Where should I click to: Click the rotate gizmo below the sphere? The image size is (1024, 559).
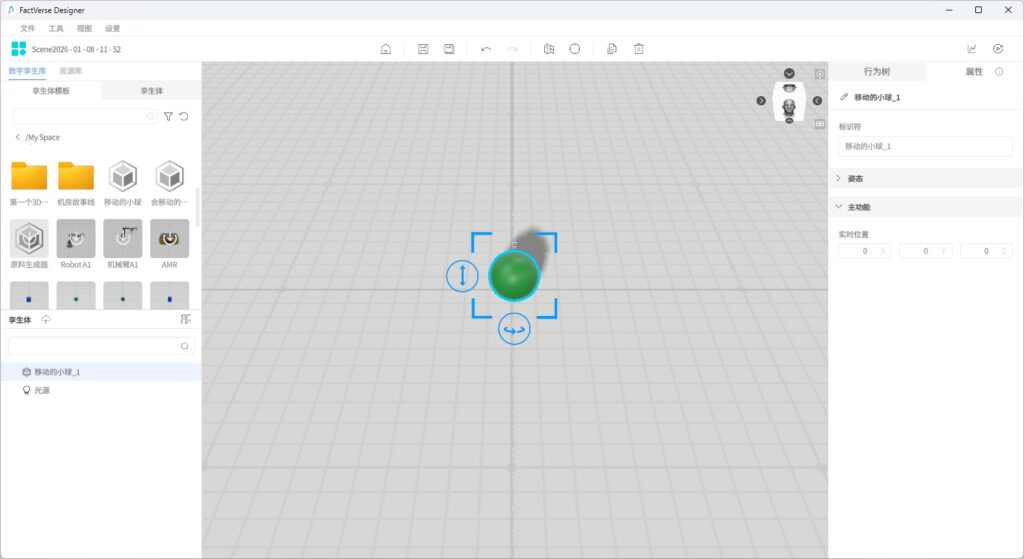tap(514, 329)
